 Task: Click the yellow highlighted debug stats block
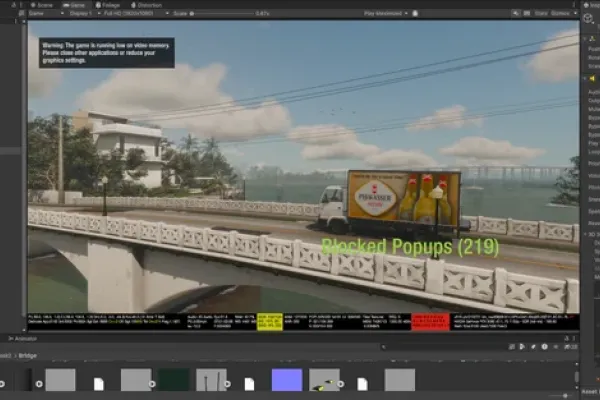point(270,322)
